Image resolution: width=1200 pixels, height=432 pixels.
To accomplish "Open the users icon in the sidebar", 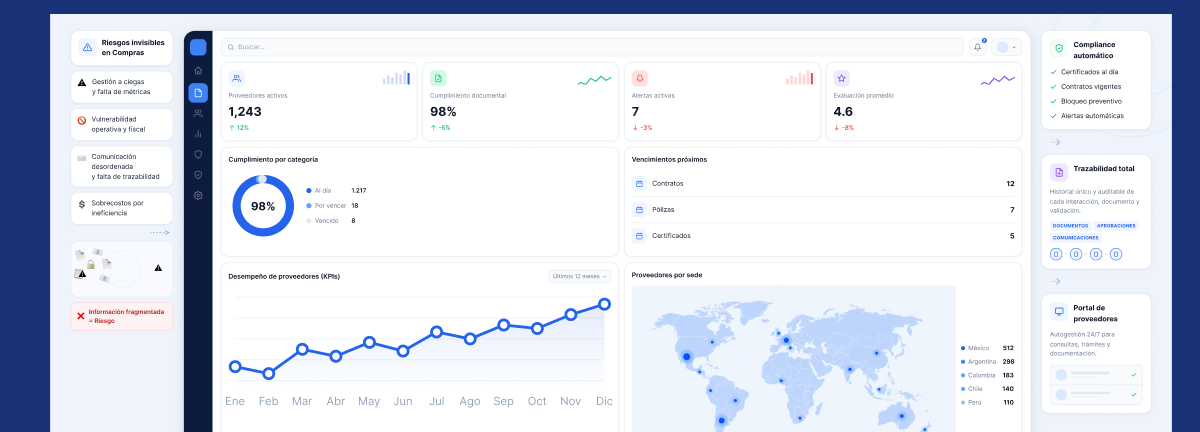I will click(198, 113).
